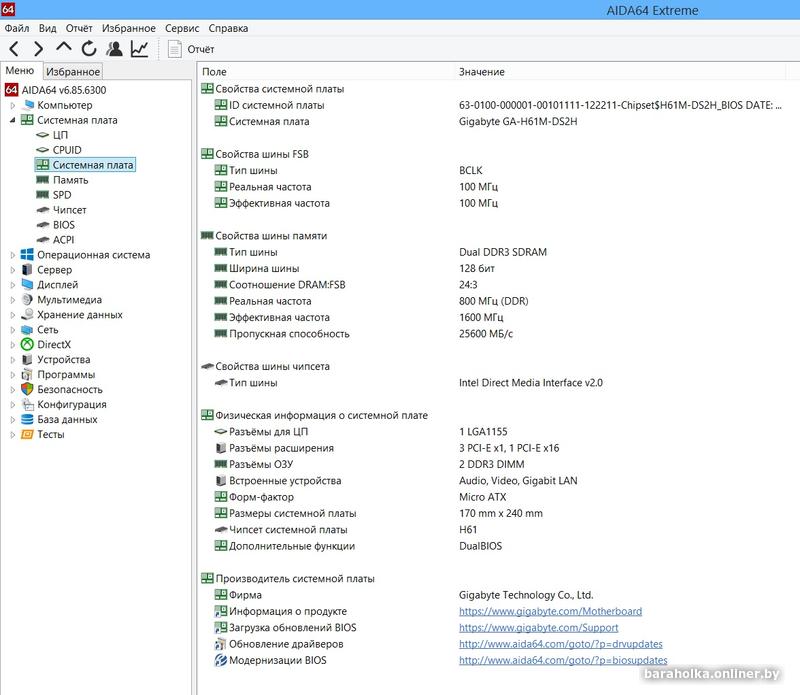
Task: Click the Модернизации BIOS row icon
Action: pos(220,660)
